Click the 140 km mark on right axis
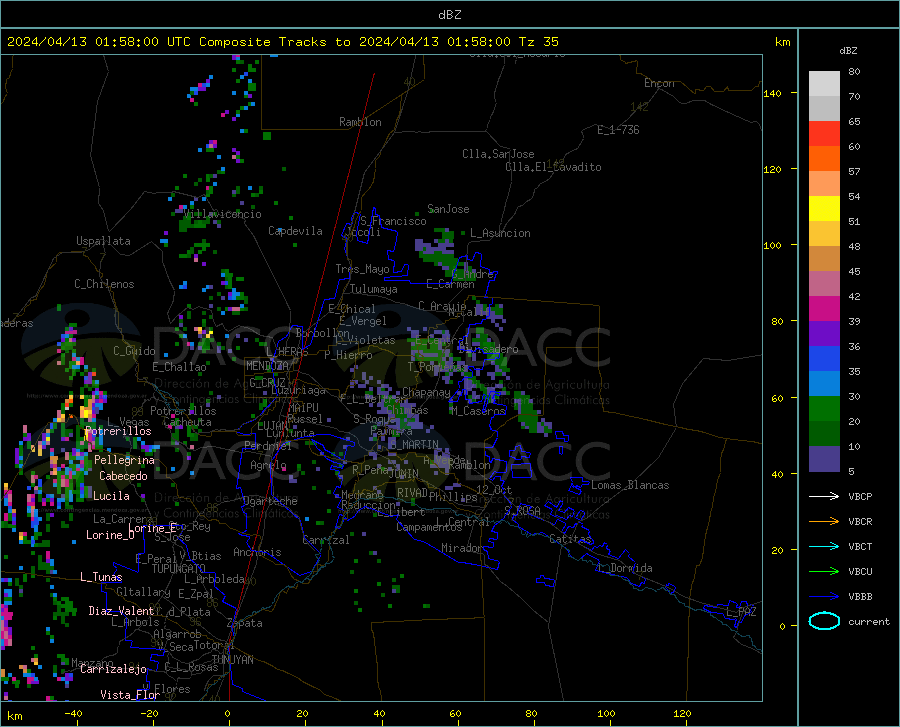900x727 pixels. pos(772,93)
